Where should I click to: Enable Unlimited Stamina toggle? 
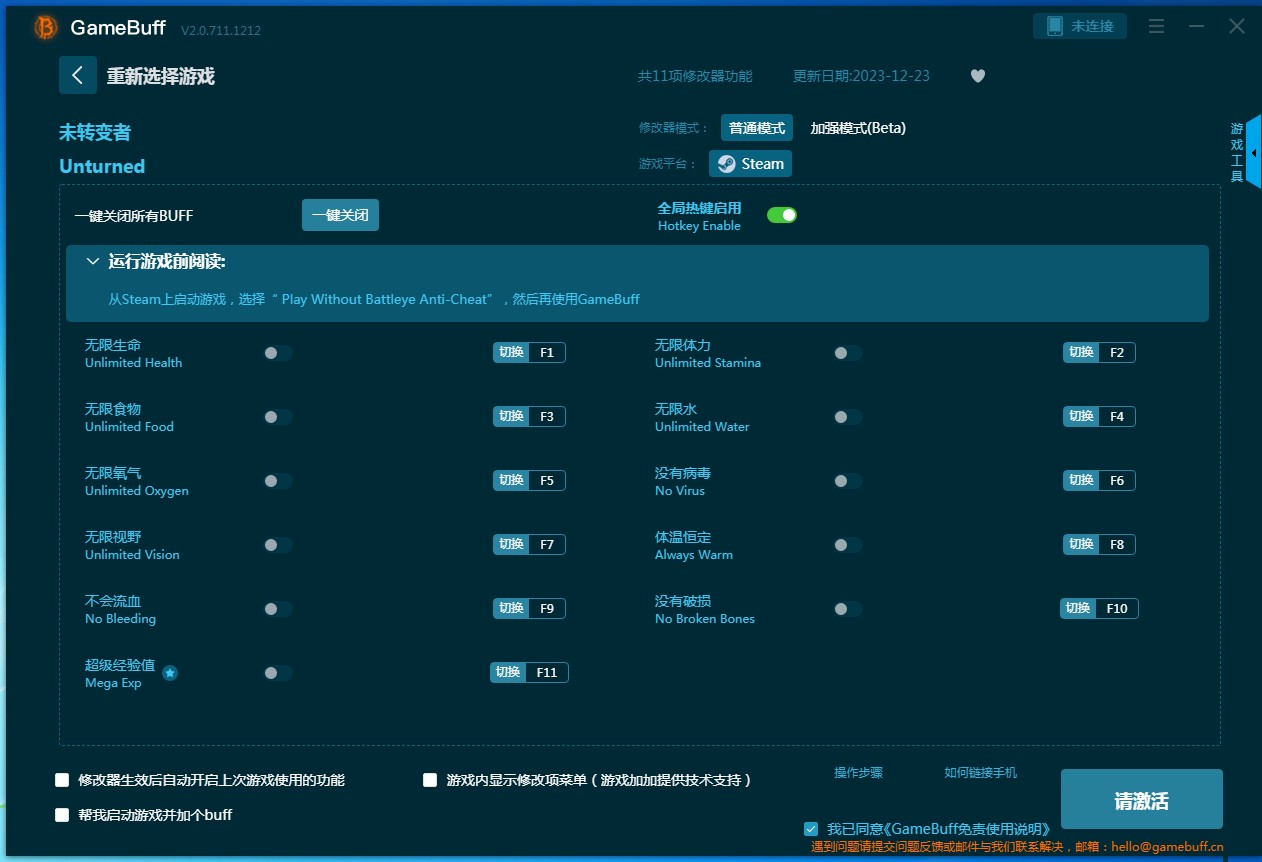pos(848,353)
